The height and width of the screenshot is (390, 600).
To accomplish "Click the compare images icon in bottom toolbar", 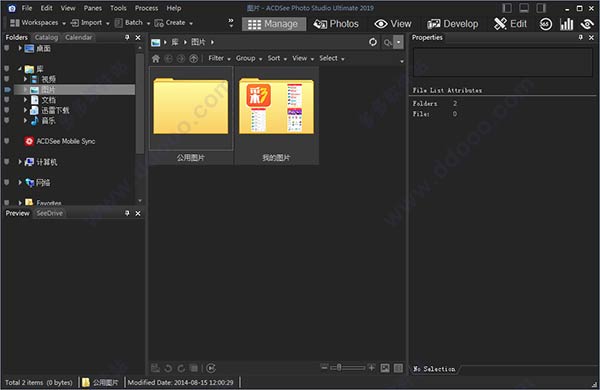I will click(x=194, y=368).
